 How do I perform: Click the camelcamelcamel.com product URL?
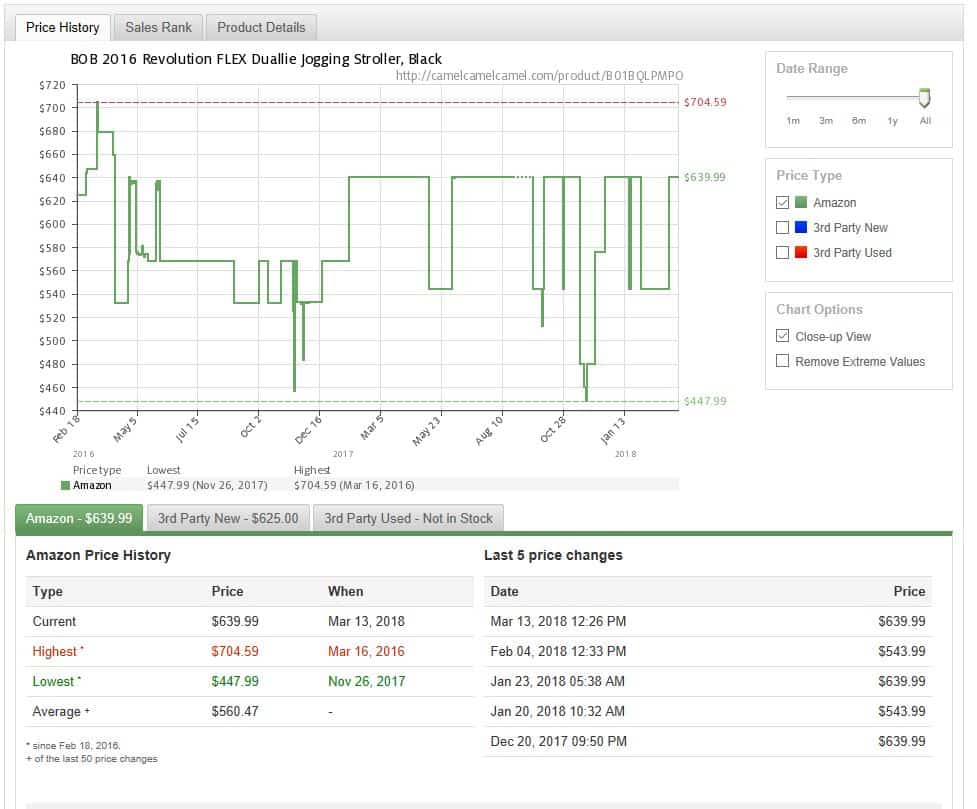[540, 75]
